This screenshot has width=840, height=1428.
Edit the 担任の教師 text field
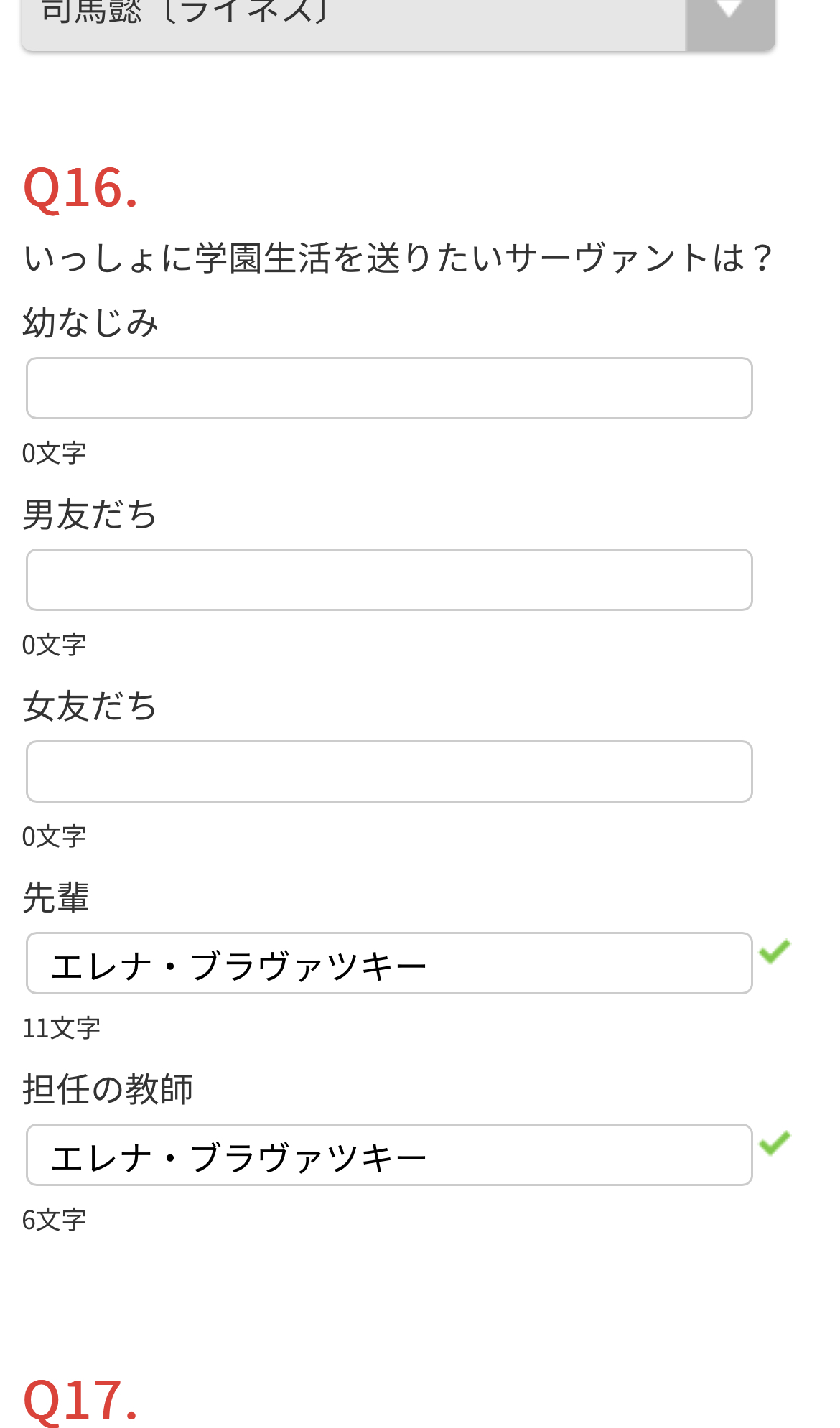pos(389,1155)
